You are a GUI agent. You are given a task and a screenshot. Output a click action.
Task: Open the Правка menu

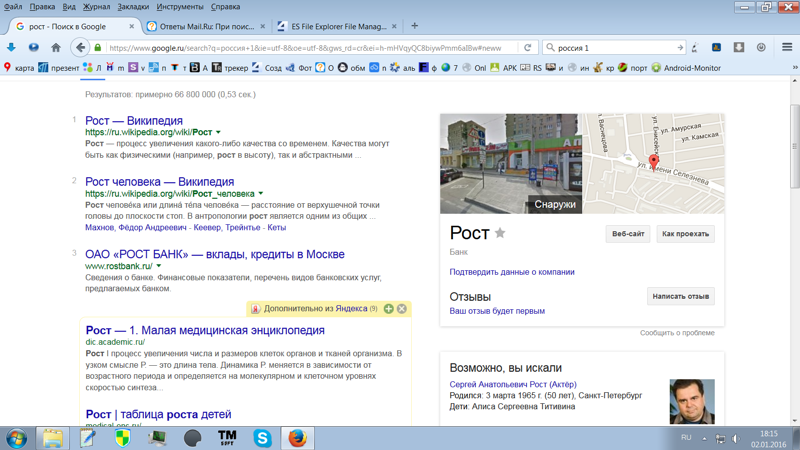42,7
